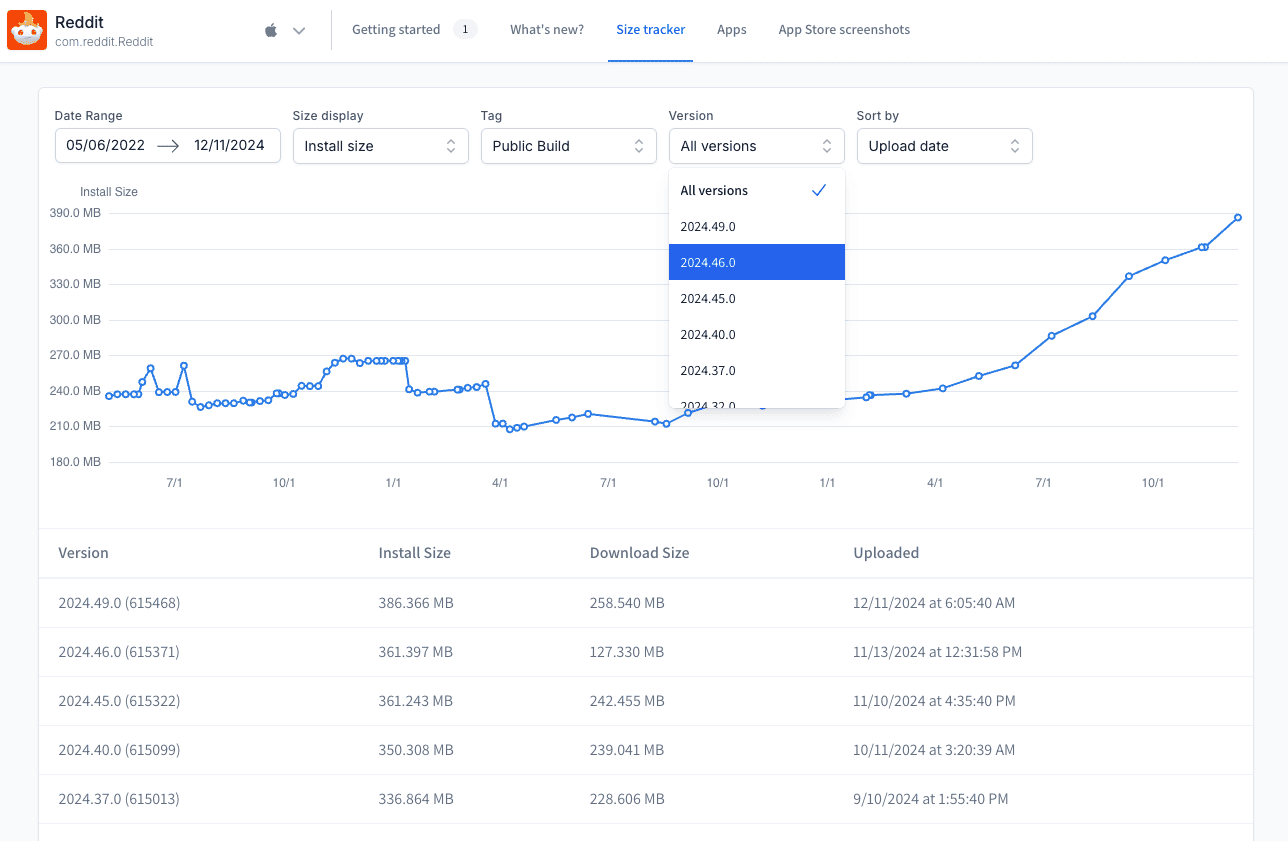1288x841 pixels.
Task: Click the arrow icon between the date fields
Action: 167,145
